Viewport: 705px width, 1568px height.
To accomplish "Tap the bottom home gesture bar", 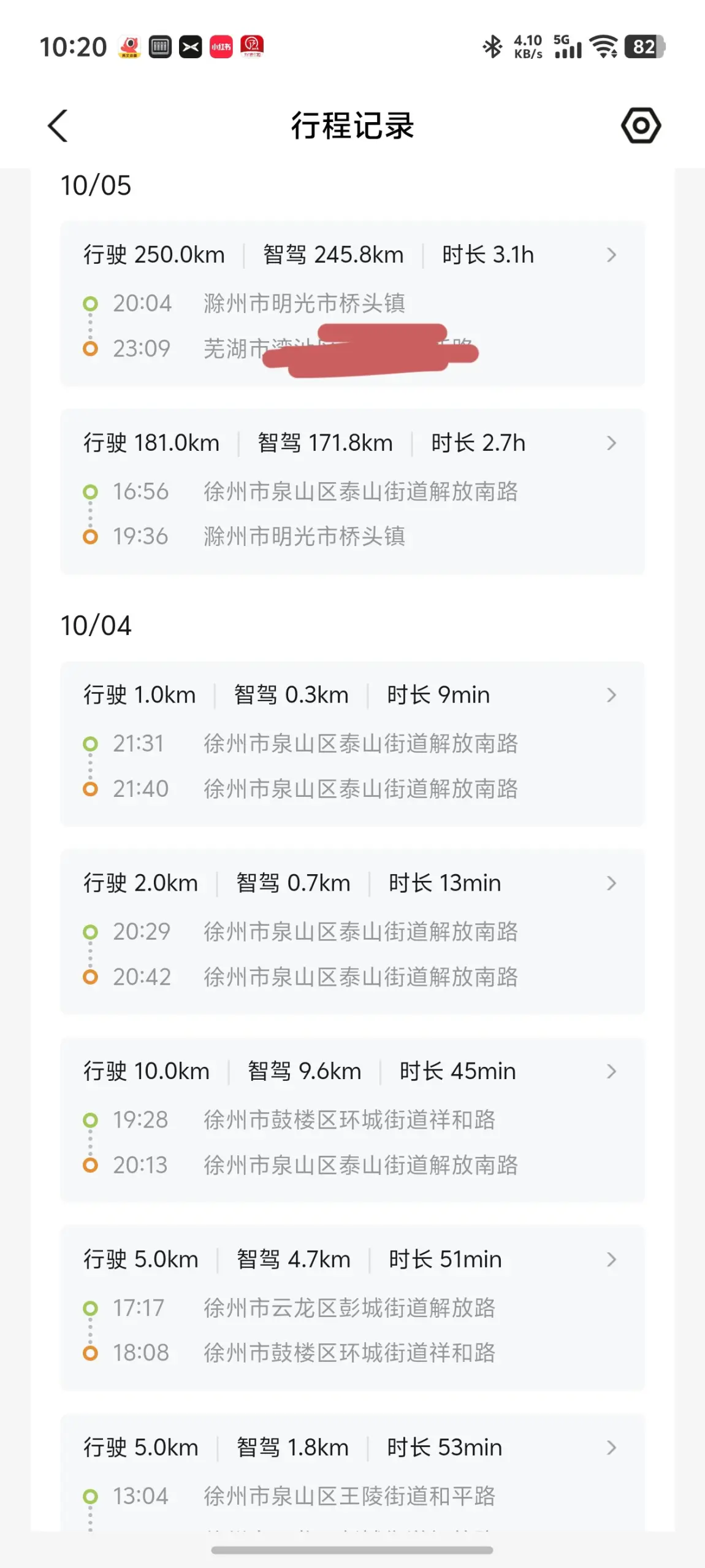I will click(352, 1550).
